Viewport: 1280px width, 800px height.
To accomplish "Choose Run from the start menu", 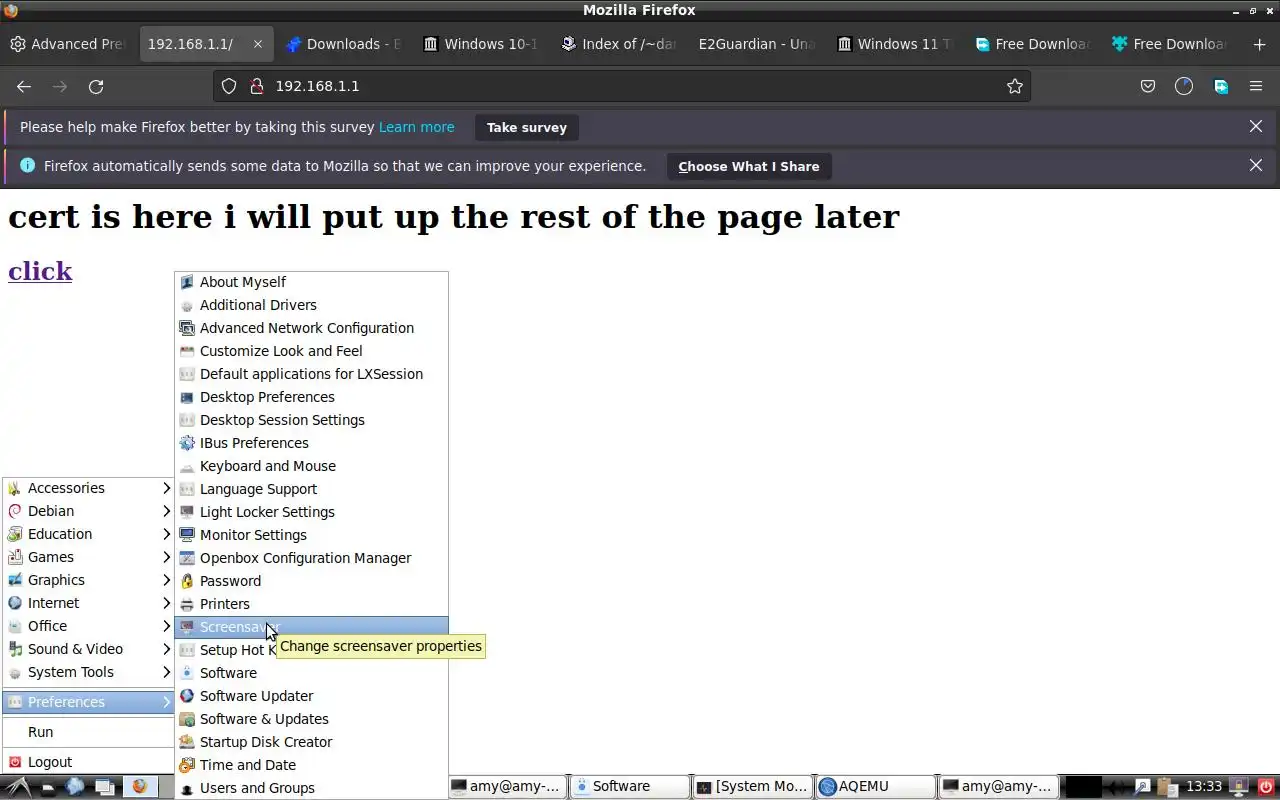I will 89,732.
